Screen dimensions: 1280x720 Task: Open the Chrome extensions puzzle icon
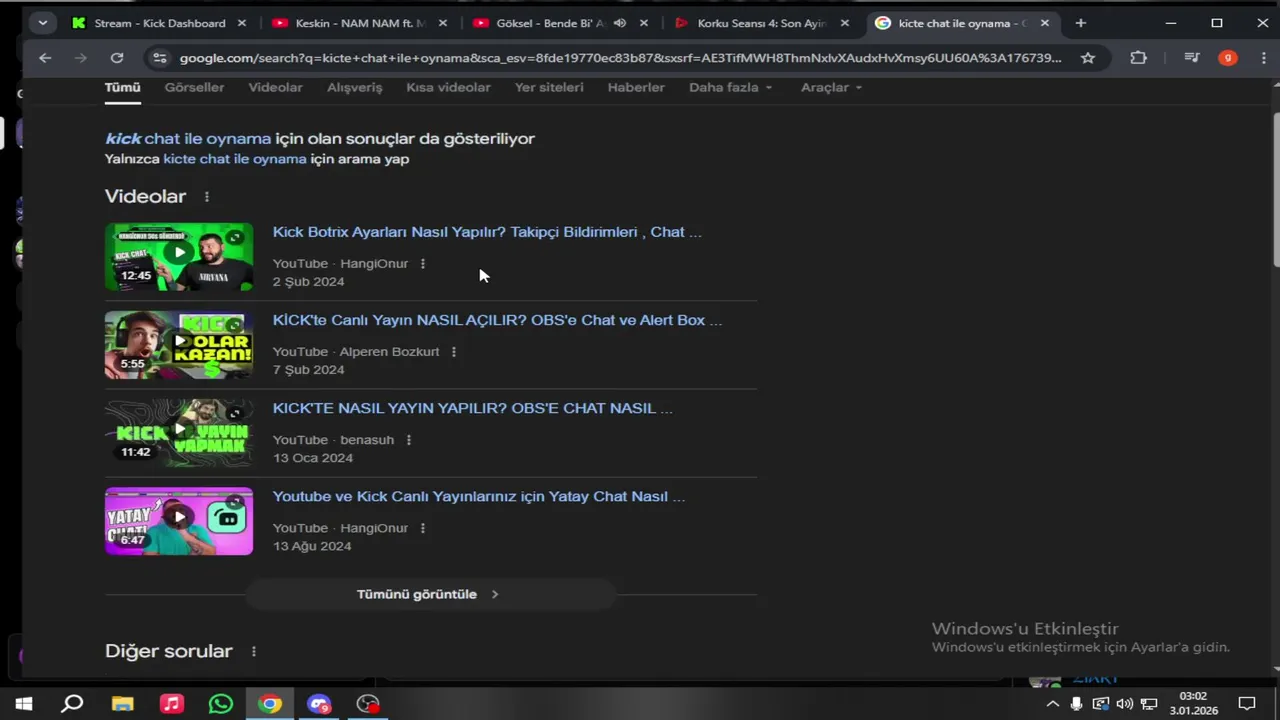coord(1138,58)
